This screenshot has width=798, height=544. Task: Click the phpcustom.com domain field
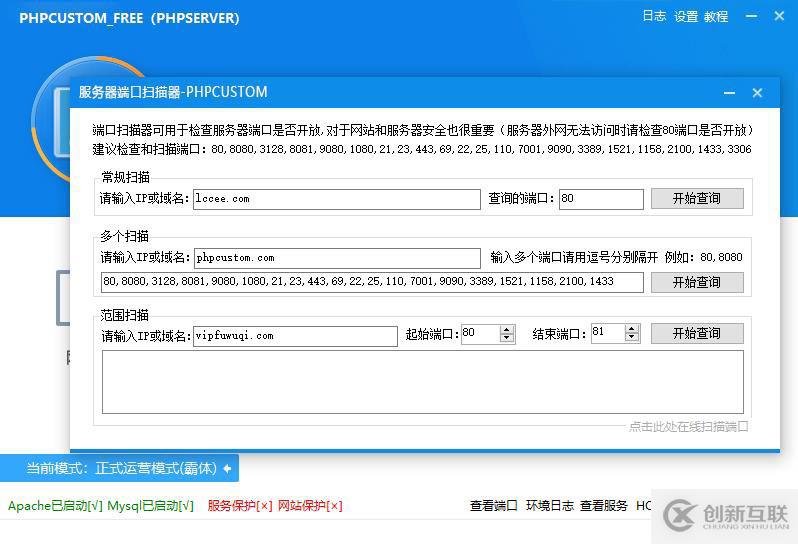pos(337,258)
